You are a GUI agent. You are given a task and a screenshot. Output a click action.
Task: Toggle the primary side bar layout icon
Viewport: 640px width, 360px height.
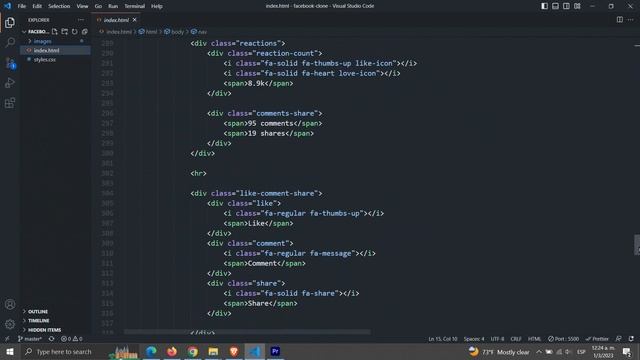coord(544,6)
